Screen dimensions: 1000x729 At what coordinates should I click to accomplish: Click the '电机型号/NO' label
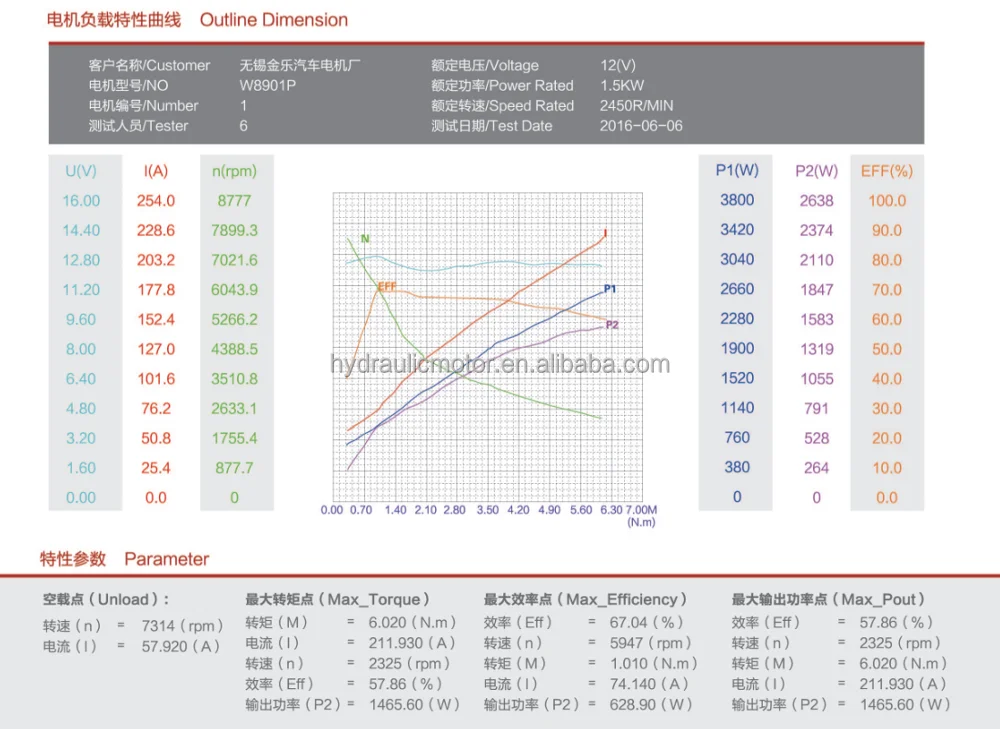tap(128, 85)
